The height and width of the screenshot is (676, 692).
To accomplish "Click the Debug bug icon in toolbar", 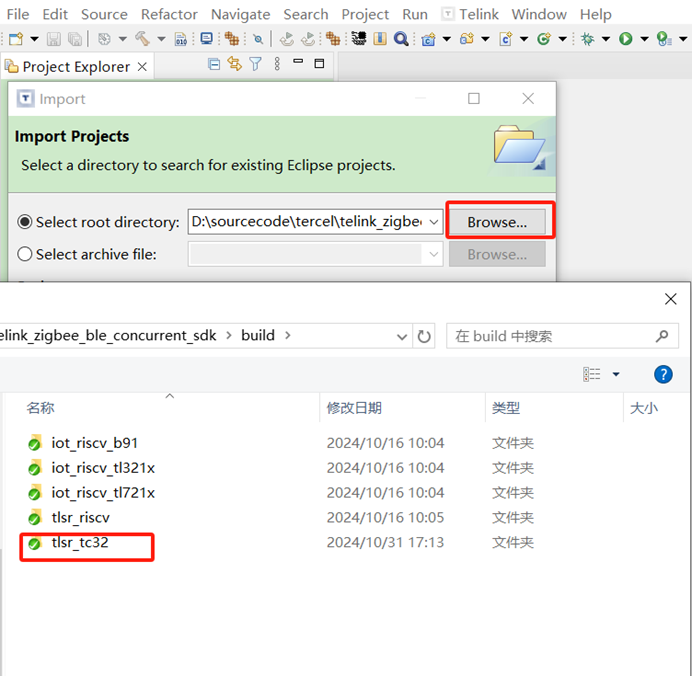I will (588, 39).
